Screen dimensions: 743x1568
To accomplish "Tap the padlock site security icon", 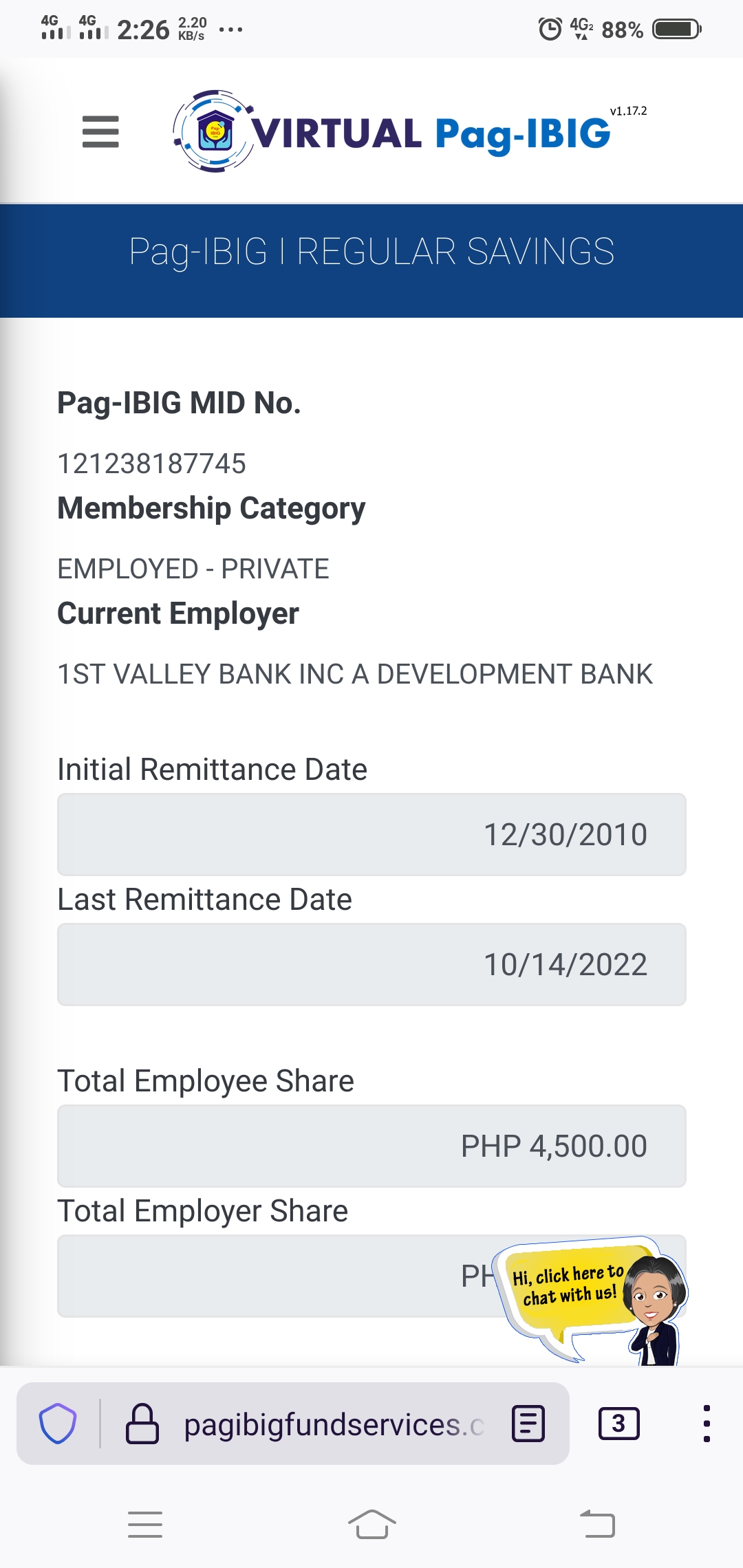I will 142,1423.
